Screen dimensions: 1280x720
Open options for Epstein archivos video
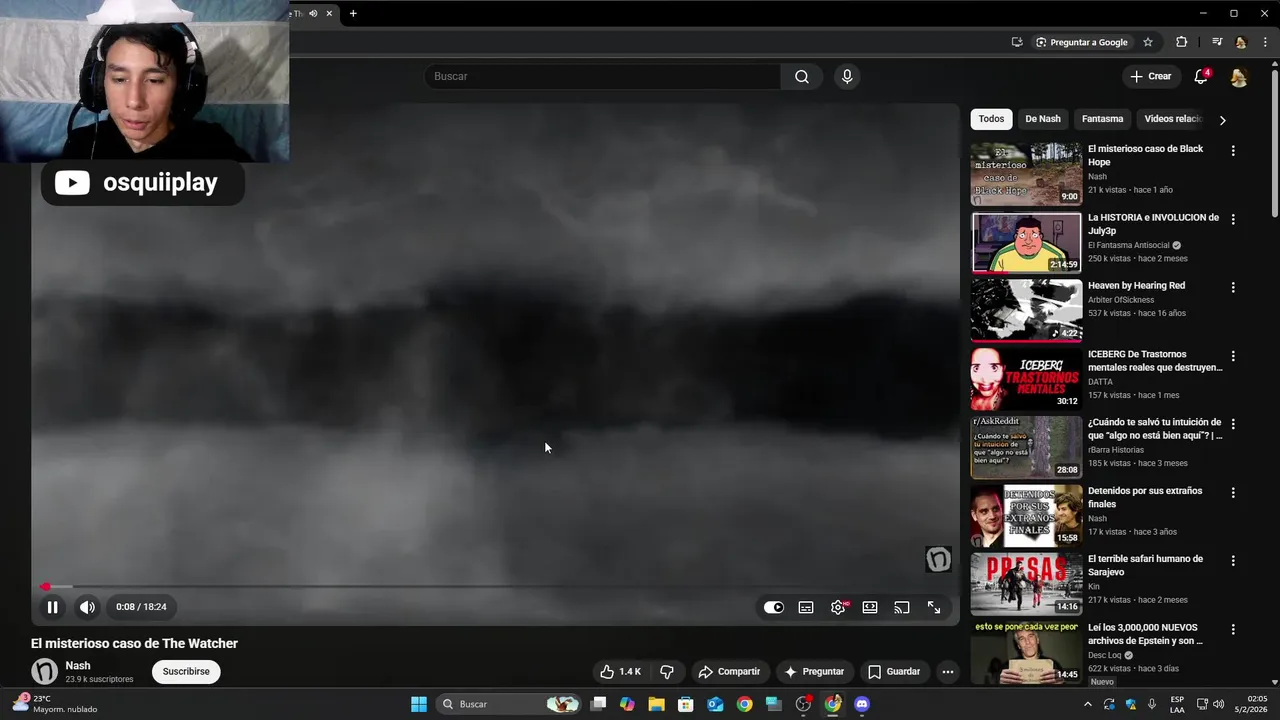point(1233,629)
